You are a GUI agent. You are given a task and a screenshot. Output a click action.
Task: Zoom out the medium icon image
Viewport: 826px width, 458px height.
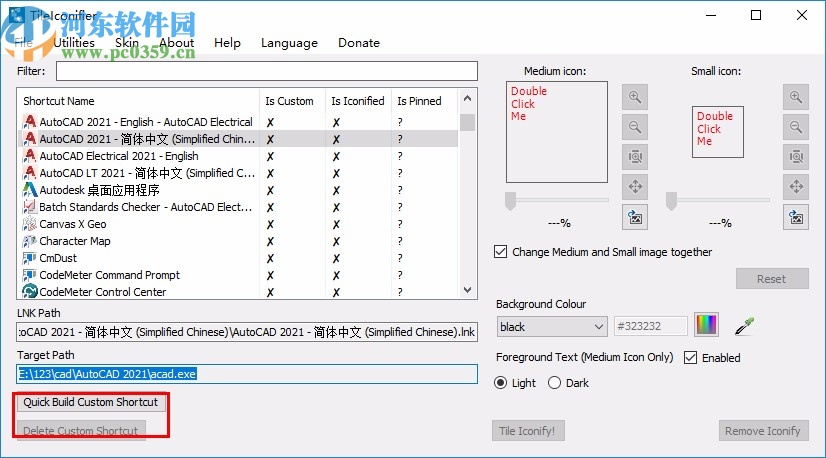(635, 127)
